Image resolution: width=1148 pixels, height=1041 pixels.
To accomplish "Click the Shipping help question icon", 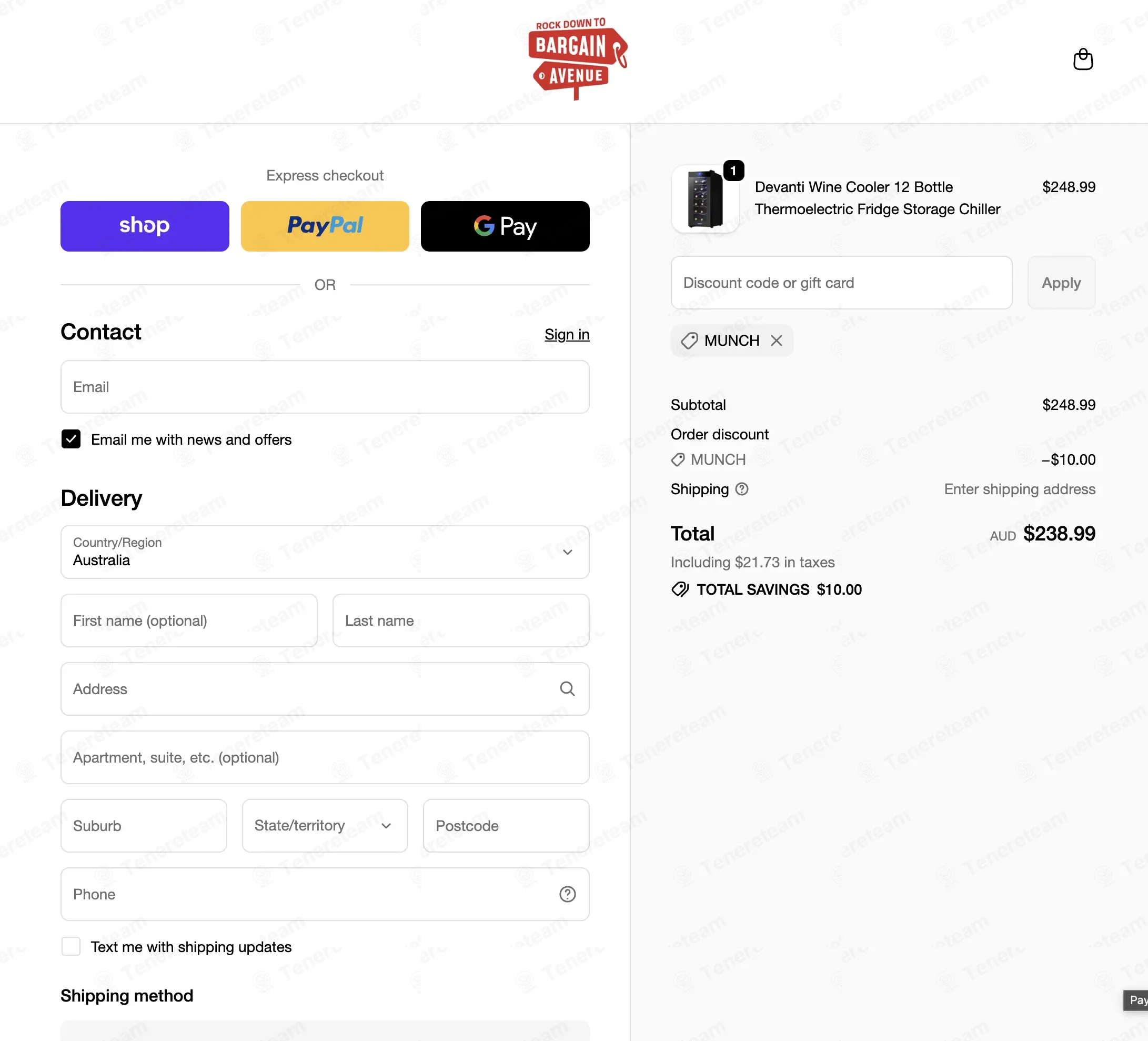I will click(x=741, y=489).
